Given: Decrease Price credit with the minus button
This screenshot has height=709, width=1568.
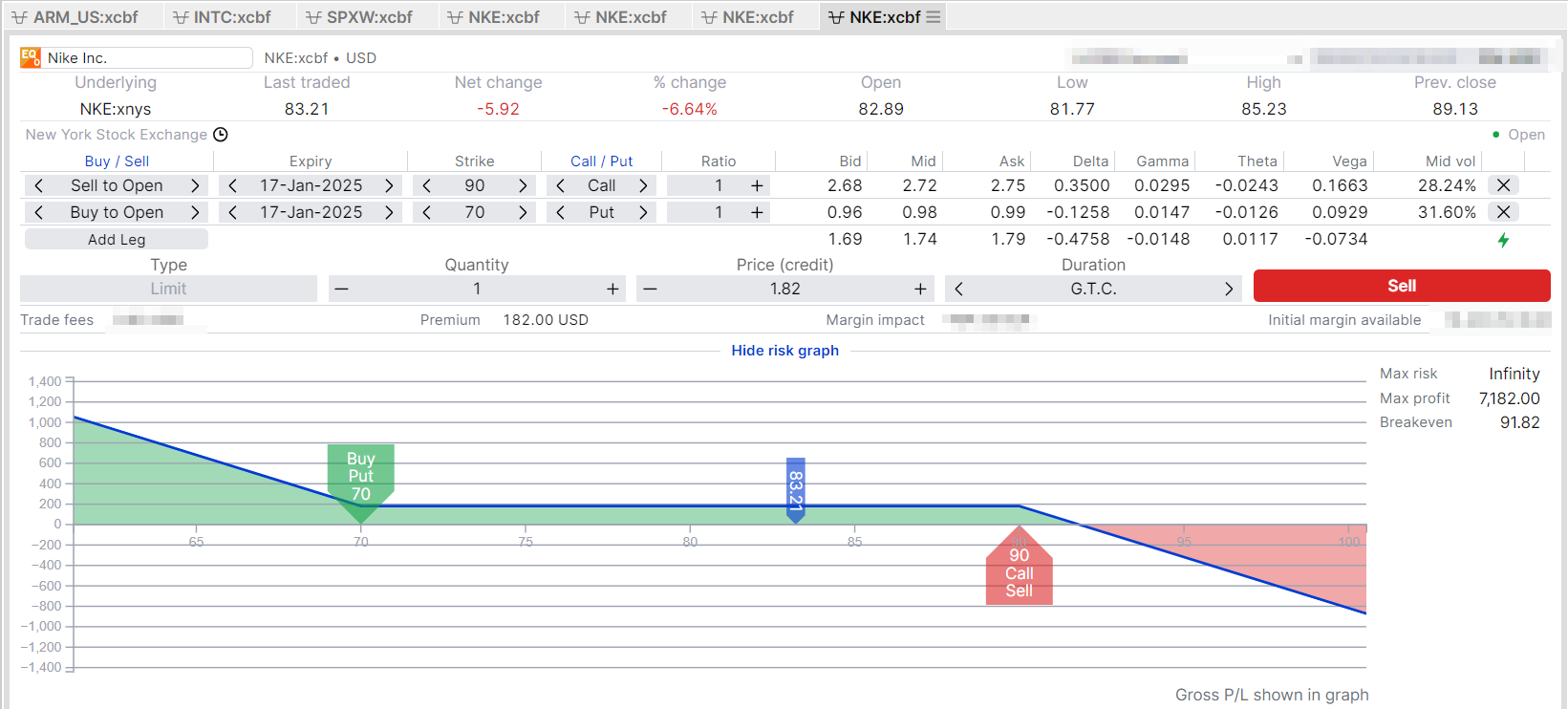Looking at the screenshot, I should [x=650, y=289].
